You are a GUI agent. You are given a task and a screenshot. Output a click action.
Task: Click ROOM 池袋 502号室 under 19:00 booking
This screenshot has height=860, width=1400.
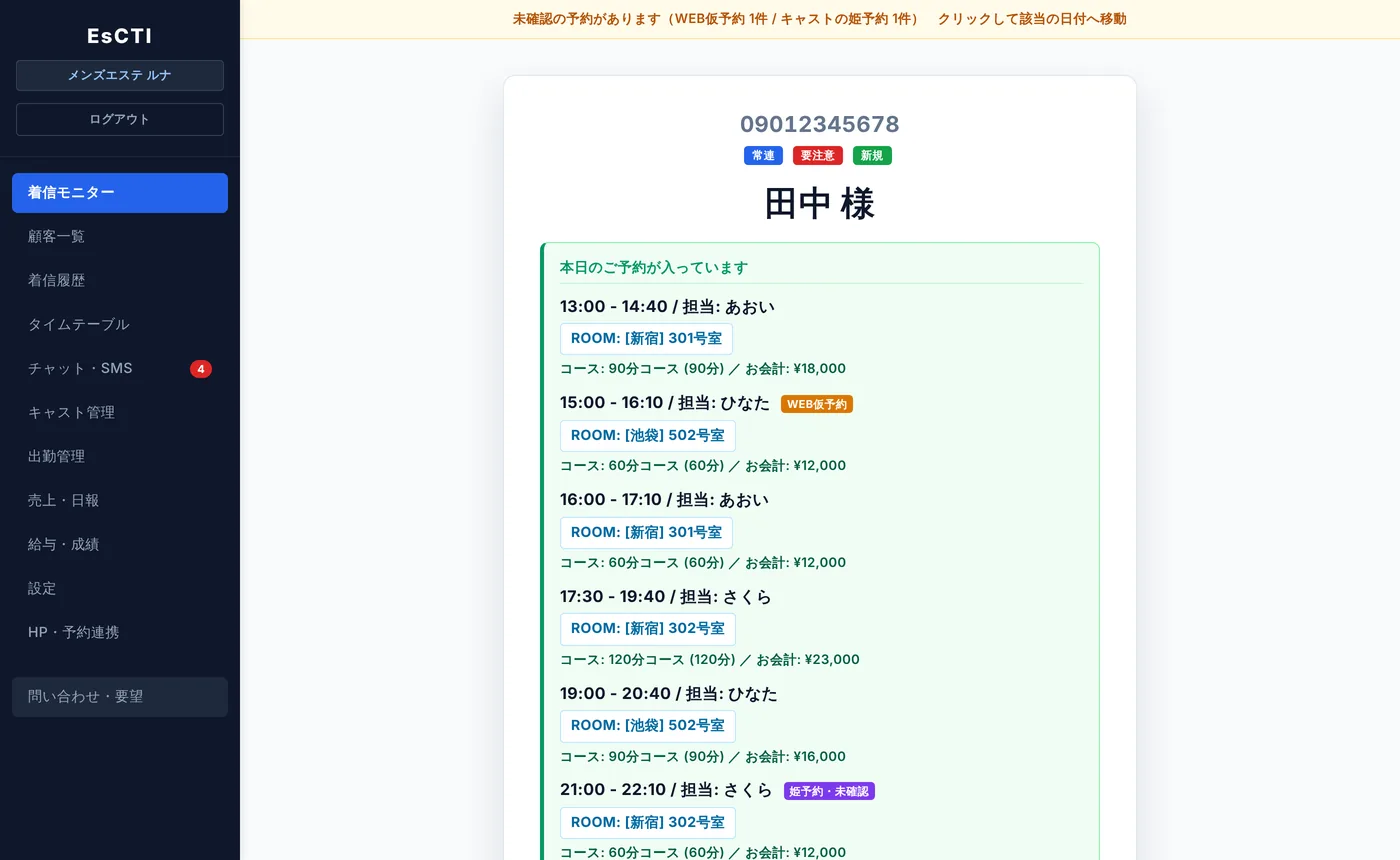click(648, 726)
